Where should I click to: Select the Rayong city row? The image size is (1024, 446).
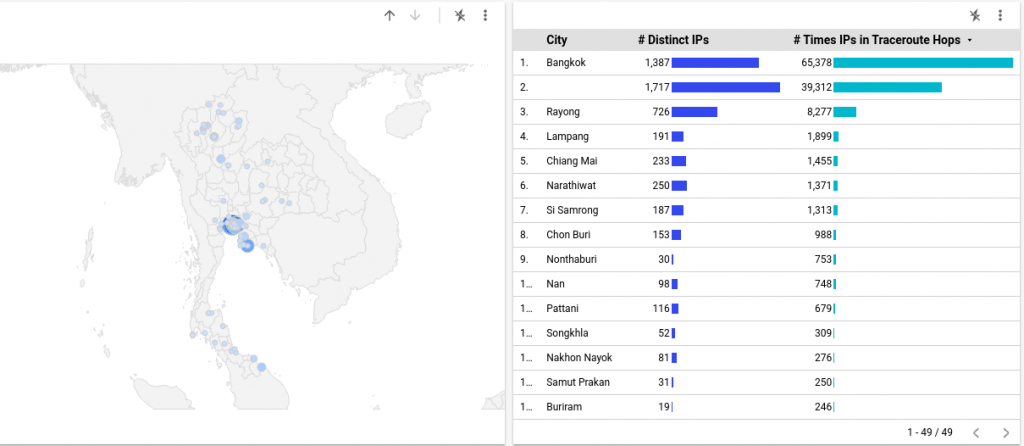(766, 112)
